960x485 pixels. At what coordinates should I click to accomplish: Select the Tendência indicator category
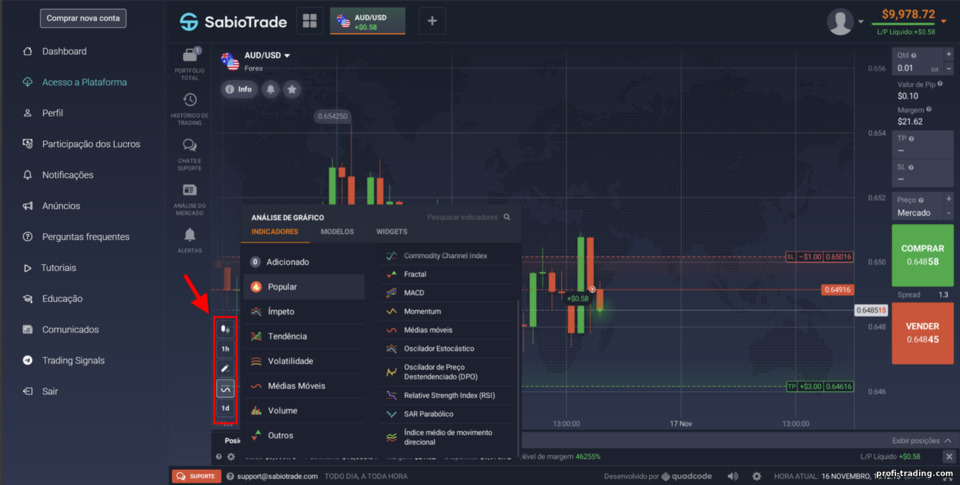[304, 336]
